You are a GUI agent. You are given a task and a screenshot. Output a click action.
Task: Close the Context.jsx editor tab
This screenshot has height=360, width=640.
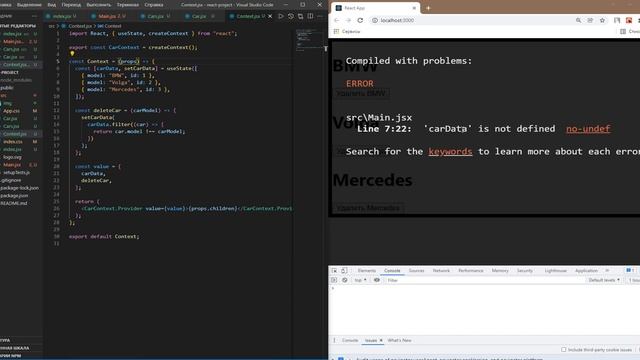[x=270, y=16]
